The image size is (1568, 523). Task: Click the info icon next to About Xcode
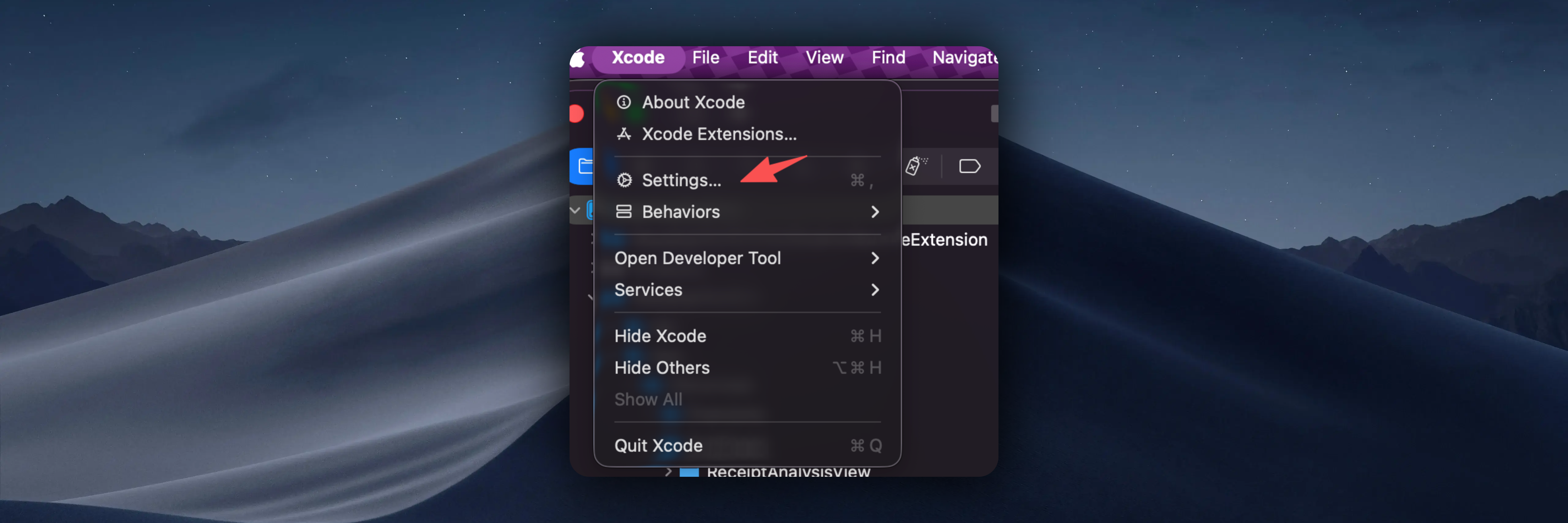point(624,102)
